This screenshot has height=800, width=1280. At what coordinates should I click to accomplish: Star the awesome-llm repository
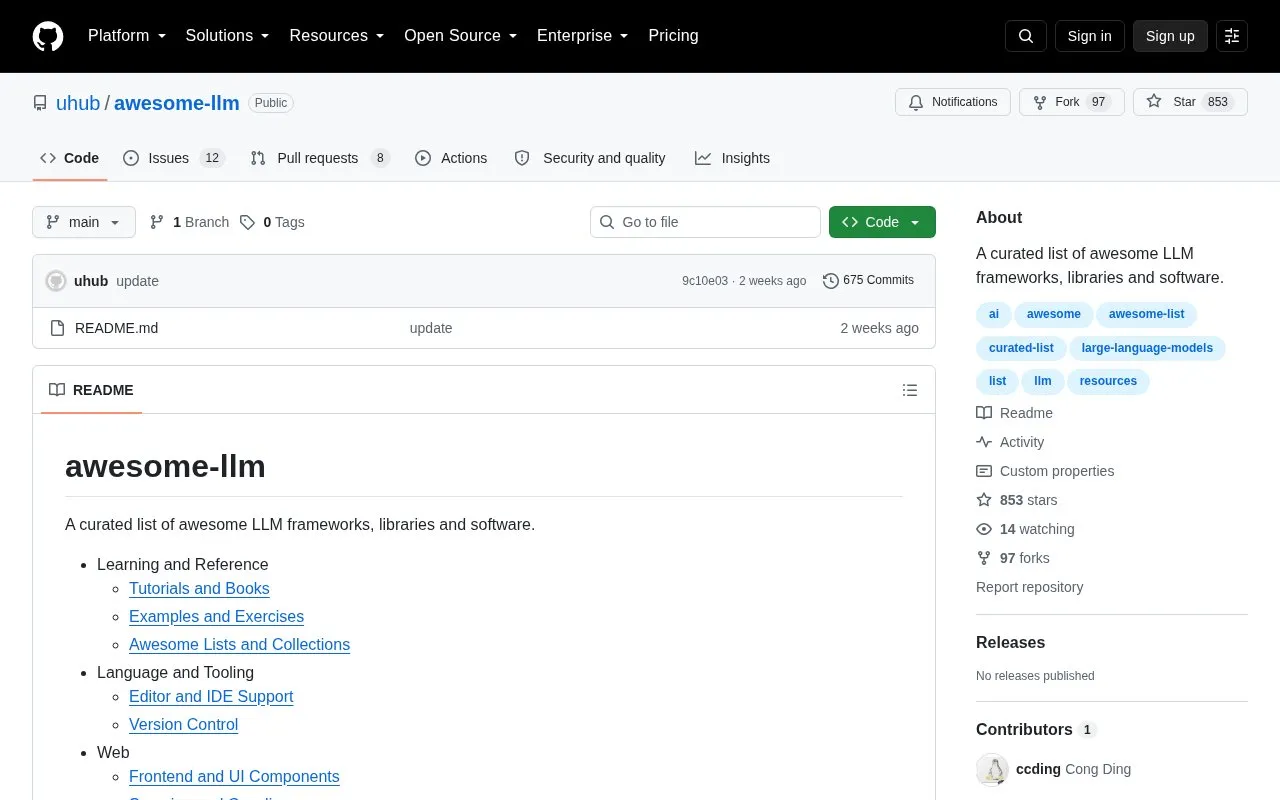pyautogui.click(x=1190, y=102)
